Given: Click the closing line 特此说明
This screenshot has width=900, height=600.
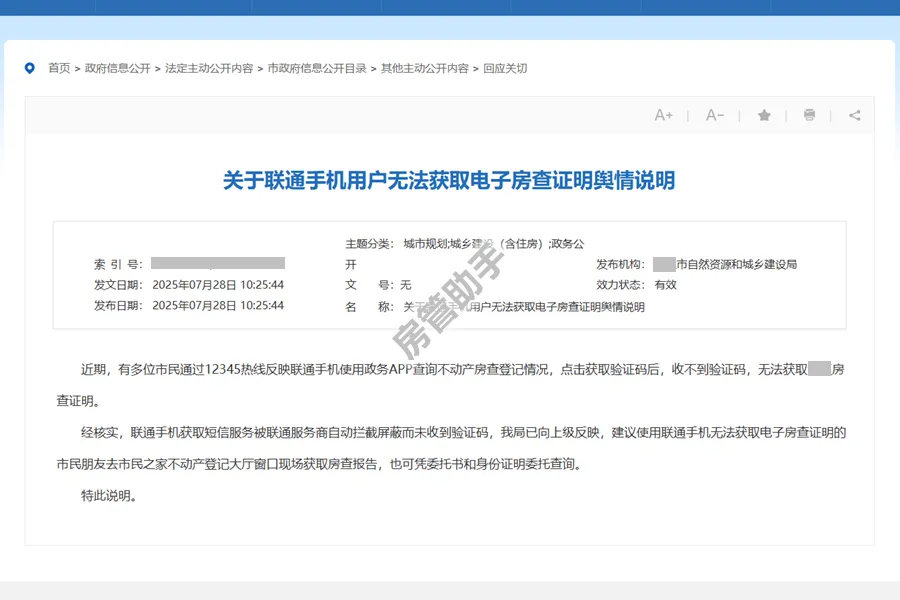Looking at the screenshot, I should click(x=107, y=495).
